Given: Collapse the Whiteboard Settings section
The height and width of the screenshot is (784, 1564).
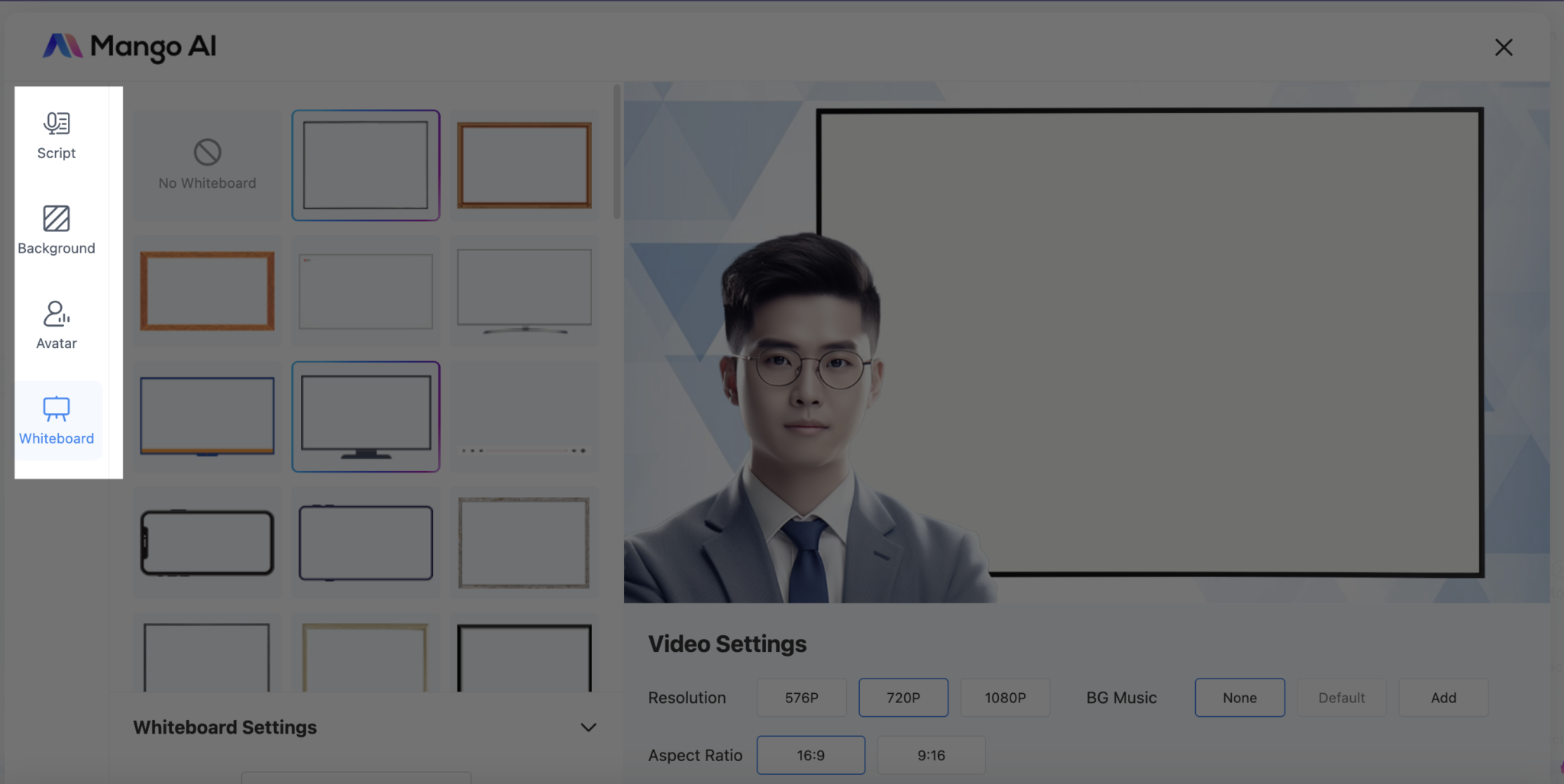Looking at the screenshot, I should (x=587, y=728).
